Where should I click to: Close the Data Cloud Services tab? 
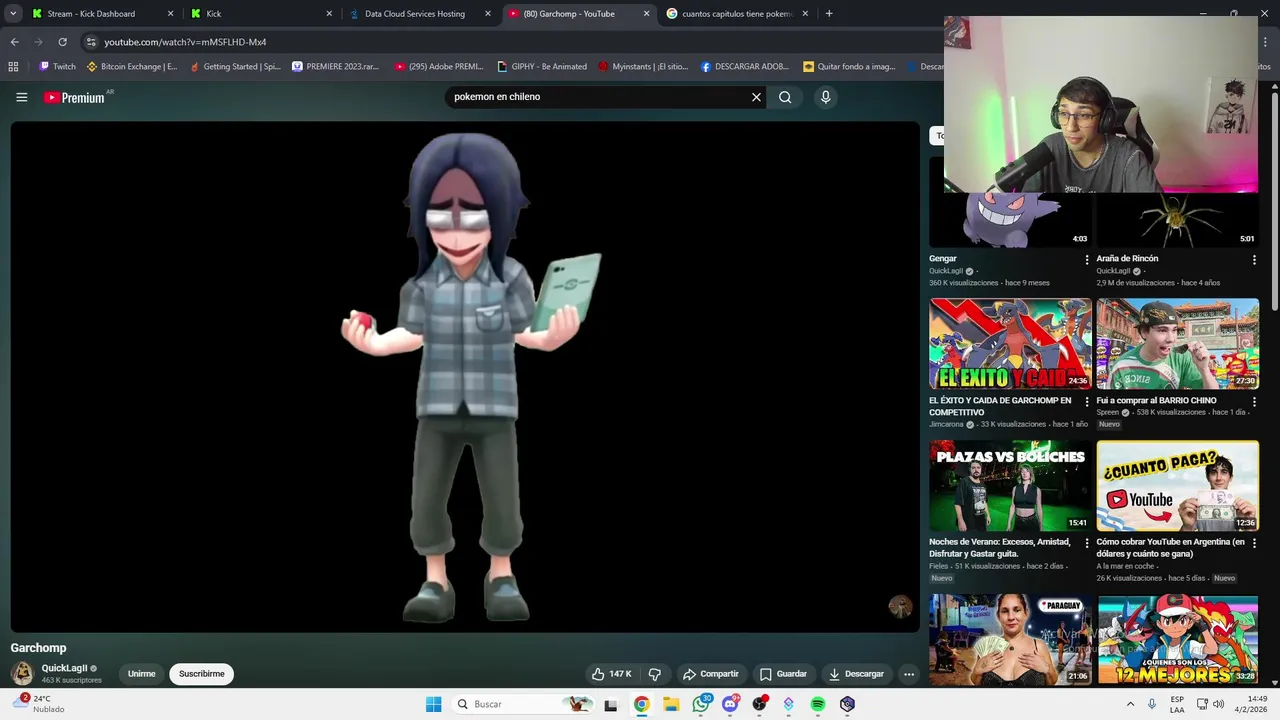[488, 14]
